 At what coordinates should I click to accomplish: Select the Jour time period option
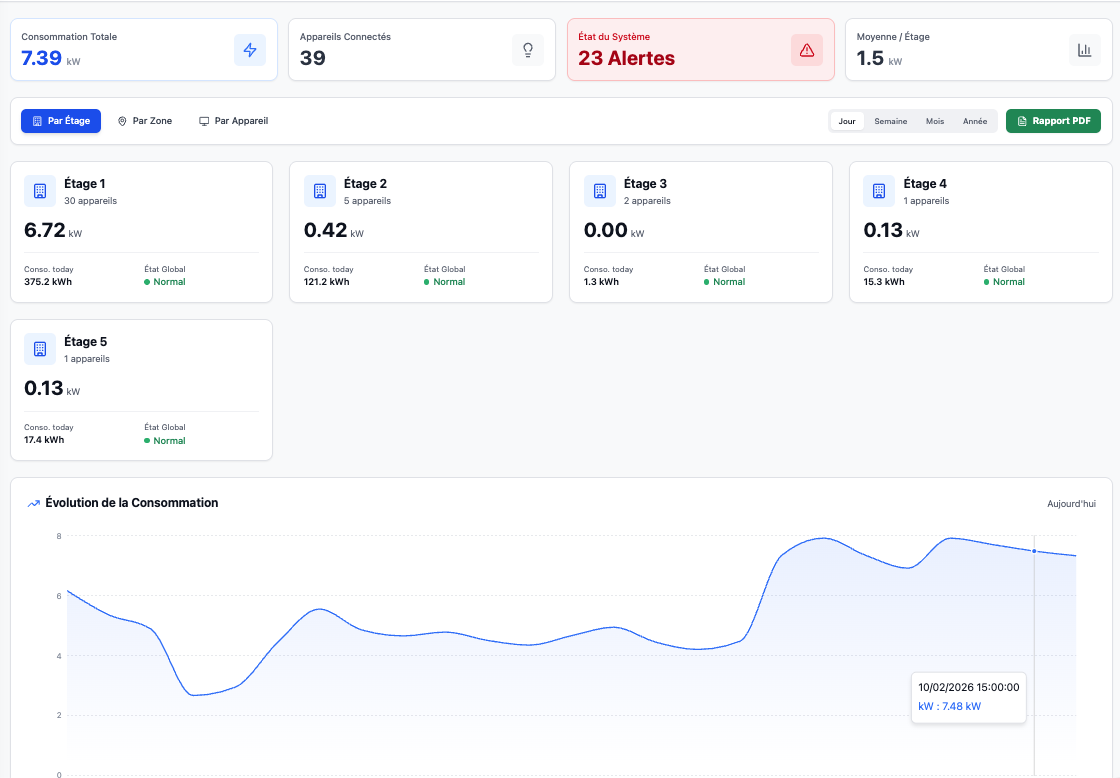coord(847,121)
